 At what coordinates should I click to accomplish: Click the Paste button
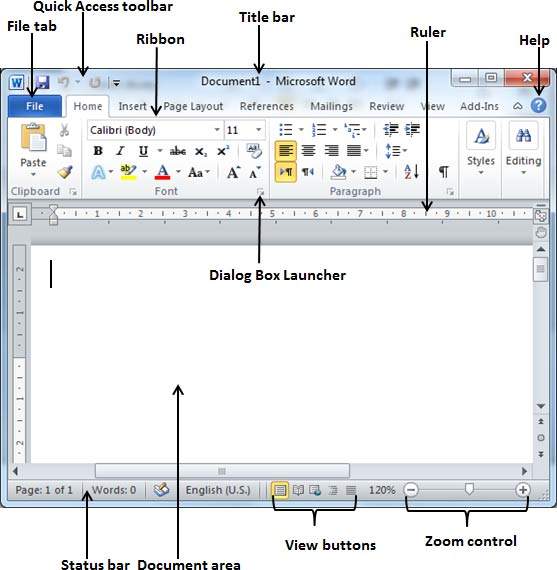33,150
